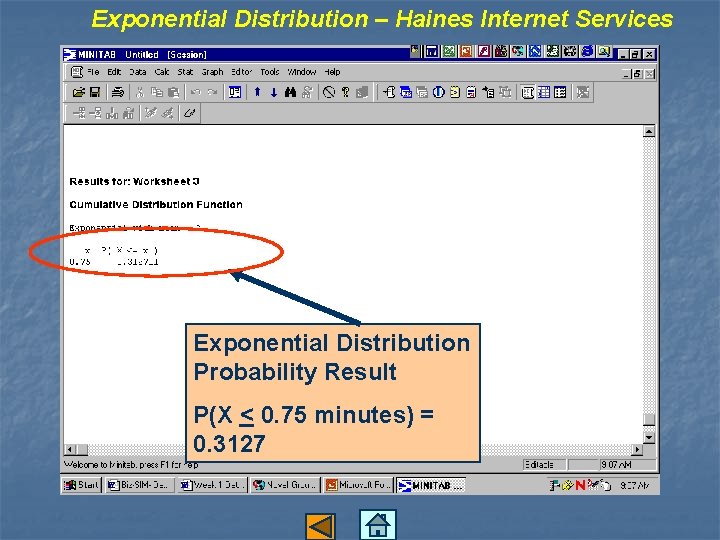Click the MINITAB session menu icon beside File
The width and height of the screenshot is (720, 540).
click(77, 72)
